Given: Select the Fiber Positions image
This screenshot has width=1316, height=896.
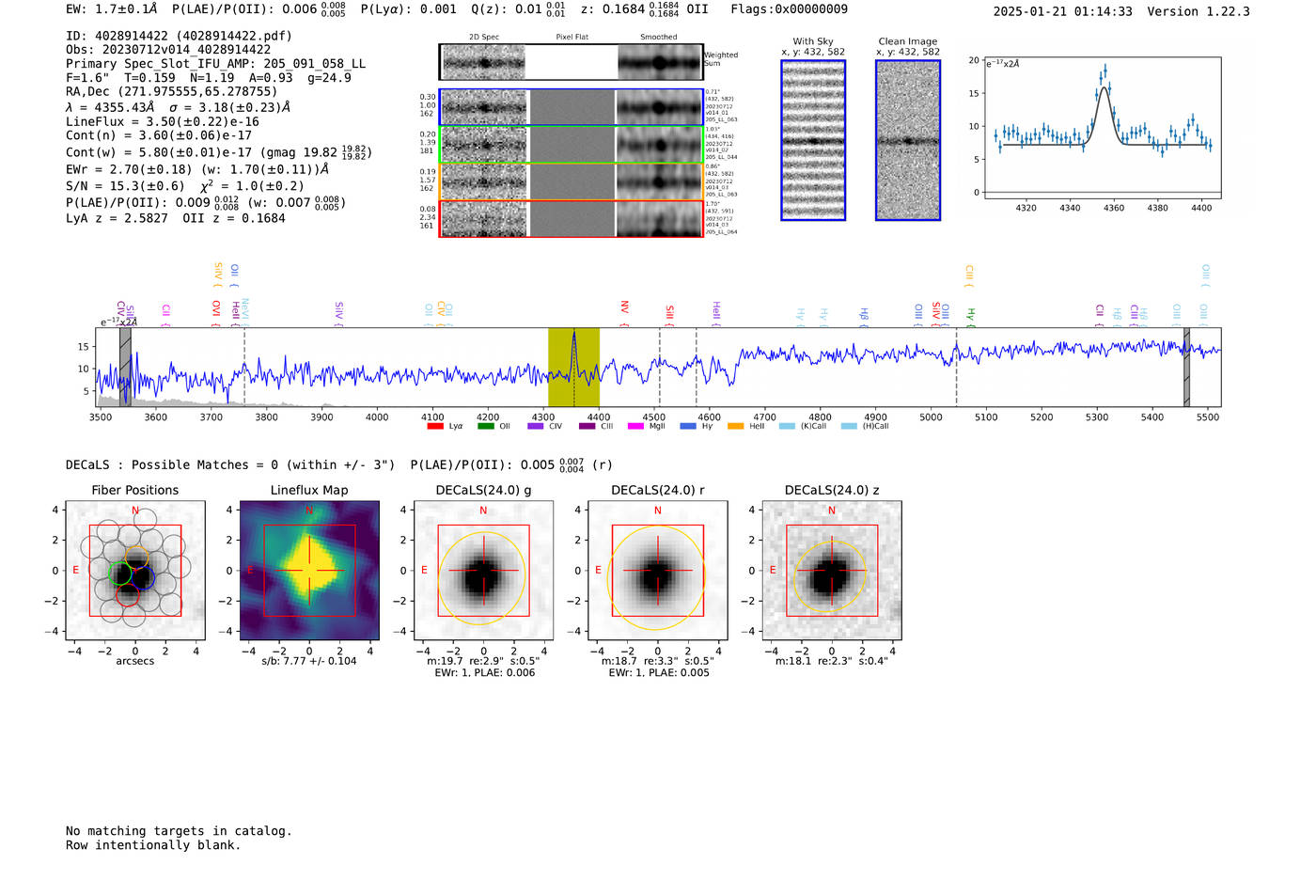Looking at the screenshot, I should point(135,571).
